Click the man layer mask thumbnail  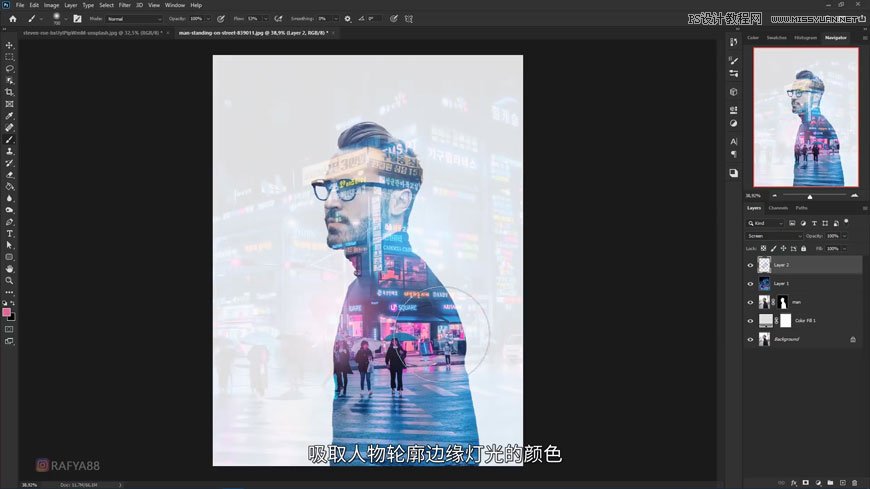click(782, 302)
